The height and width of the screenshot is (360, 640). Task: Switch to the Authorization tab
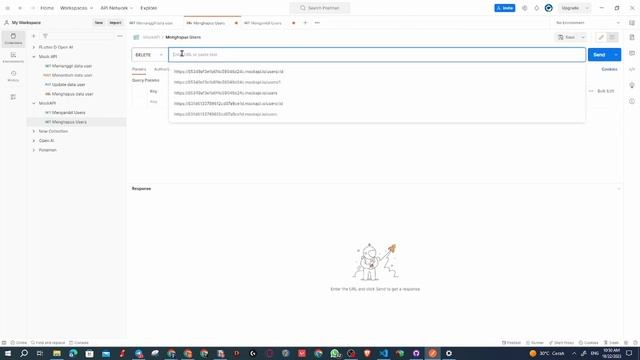[162, 69]
